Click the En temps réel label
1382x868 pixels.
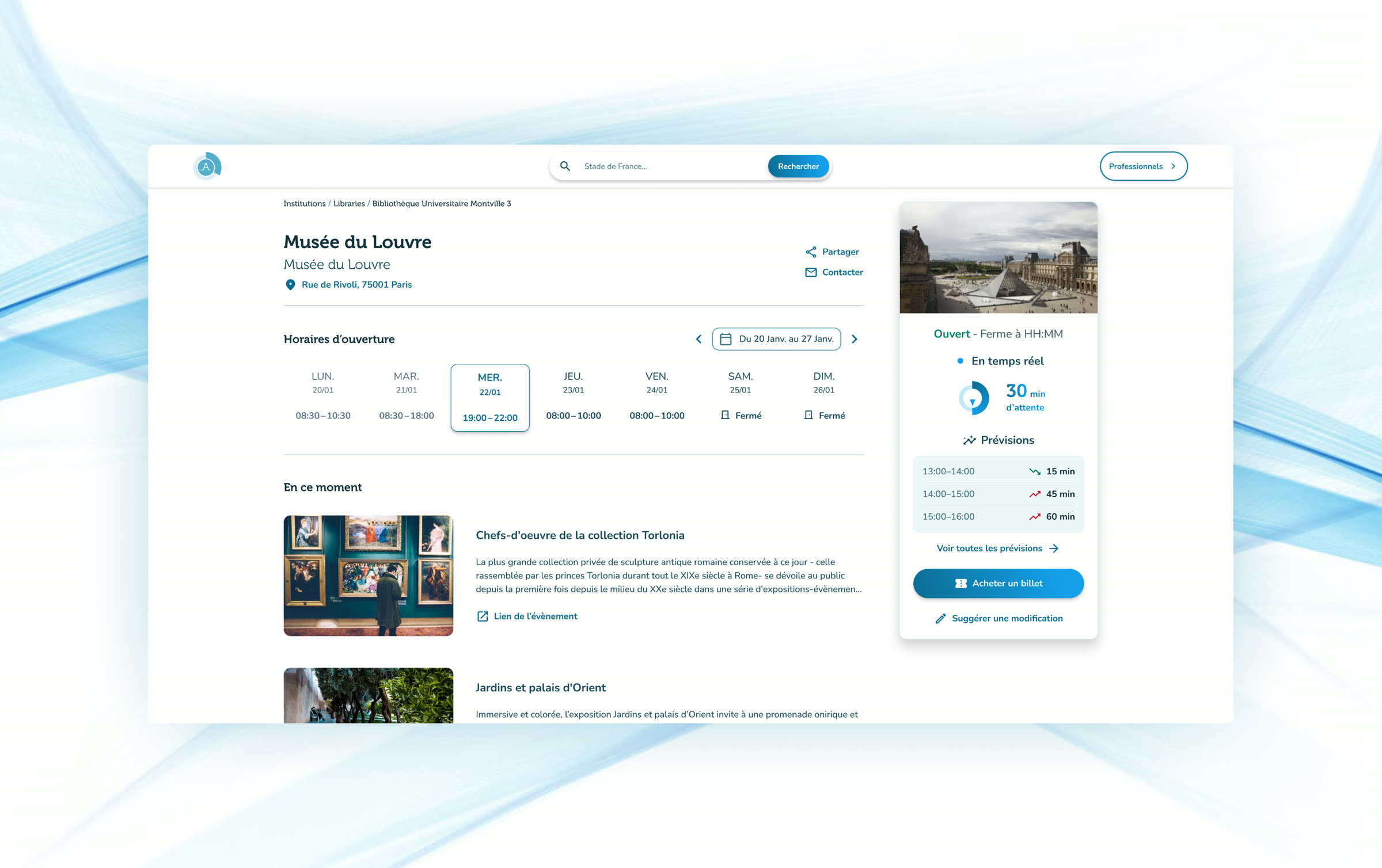pyautogui.click(x=1008, y=361)
